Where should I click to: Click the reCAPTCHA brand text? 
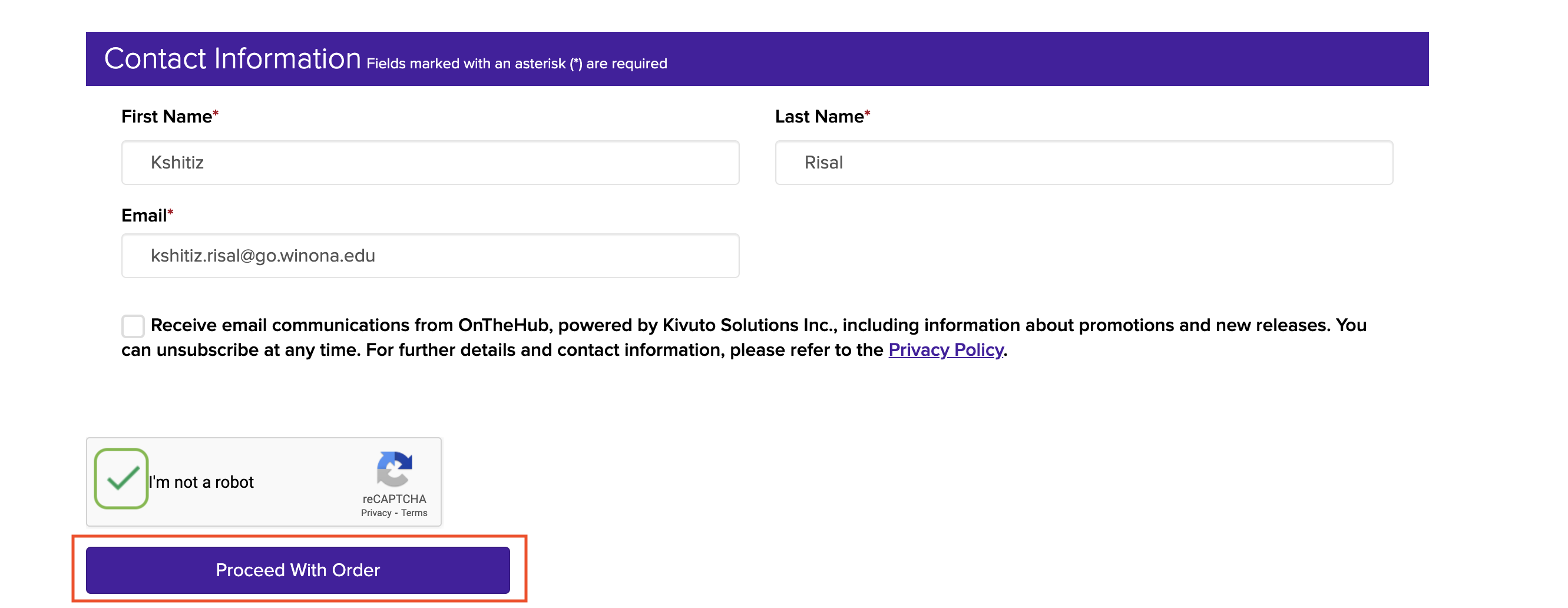395,499
